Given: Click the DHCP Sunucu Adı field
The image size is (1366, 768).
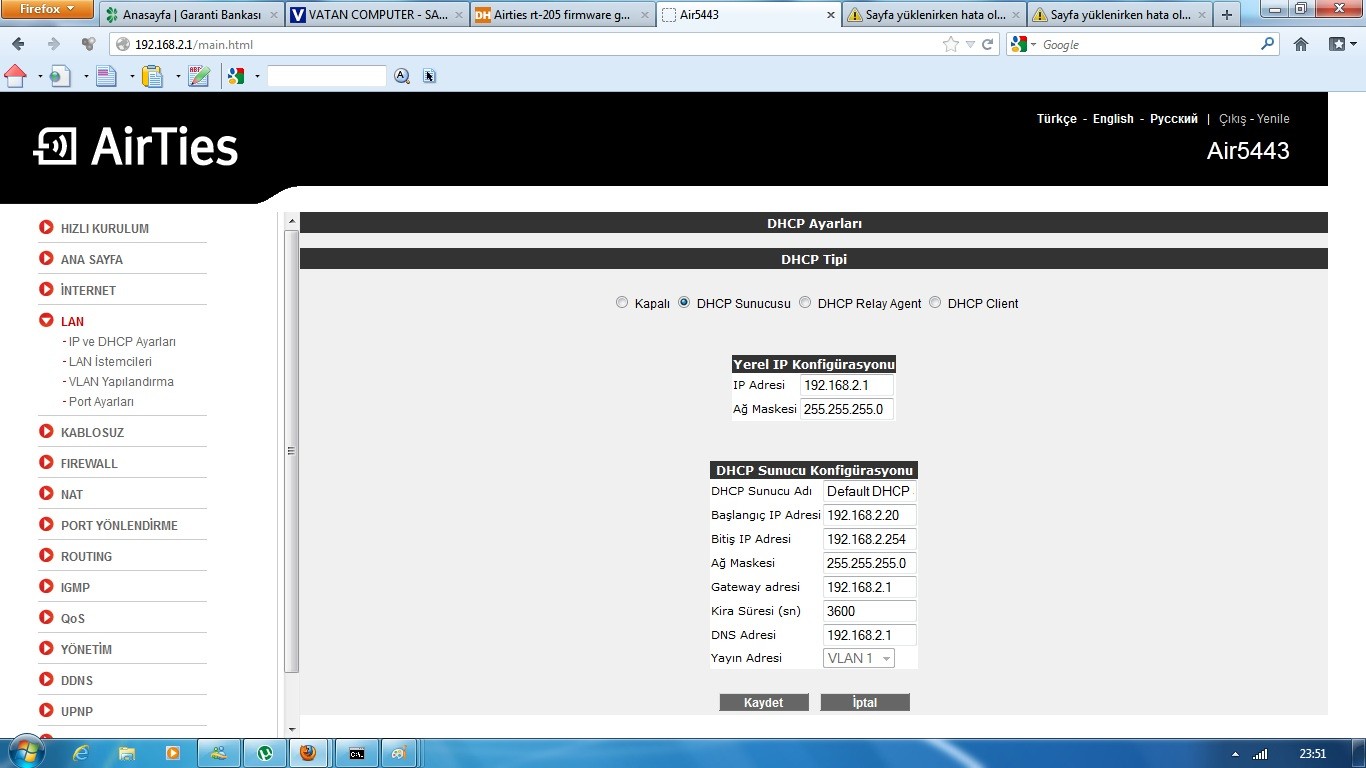Looking at the screenshot, I should [x=869, y=491].
